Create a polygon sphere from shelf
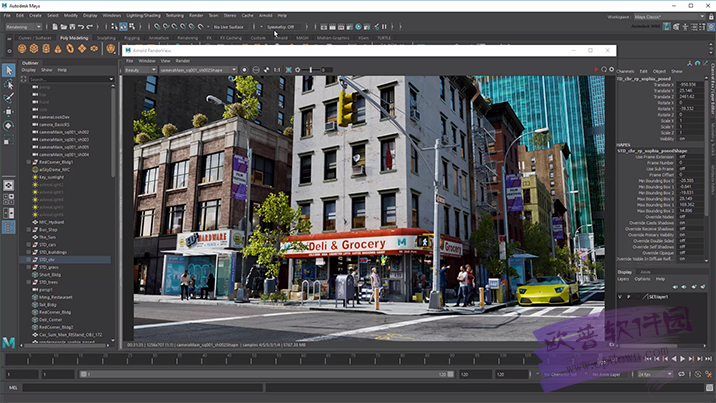716x403 pixels. pyautogui.click(x=22, y=48)
